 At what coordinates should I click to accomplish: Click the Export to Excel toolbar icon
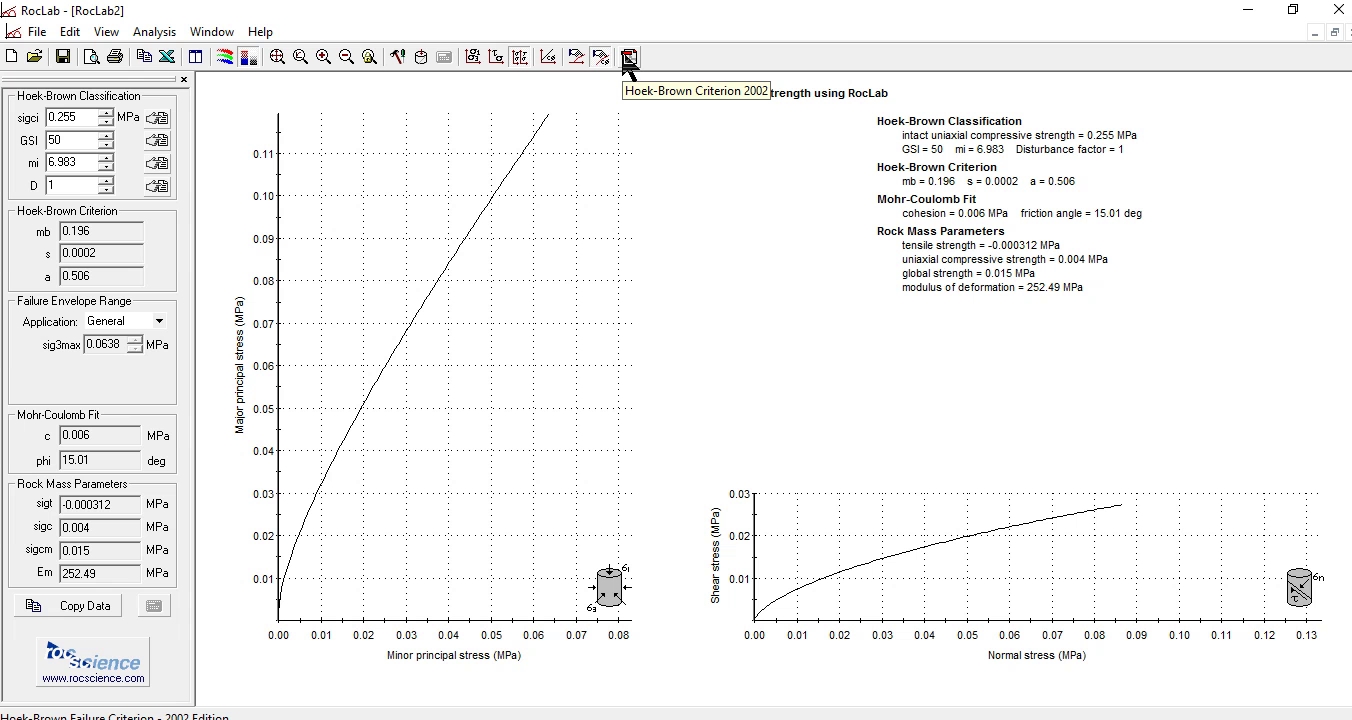(167, 57)
